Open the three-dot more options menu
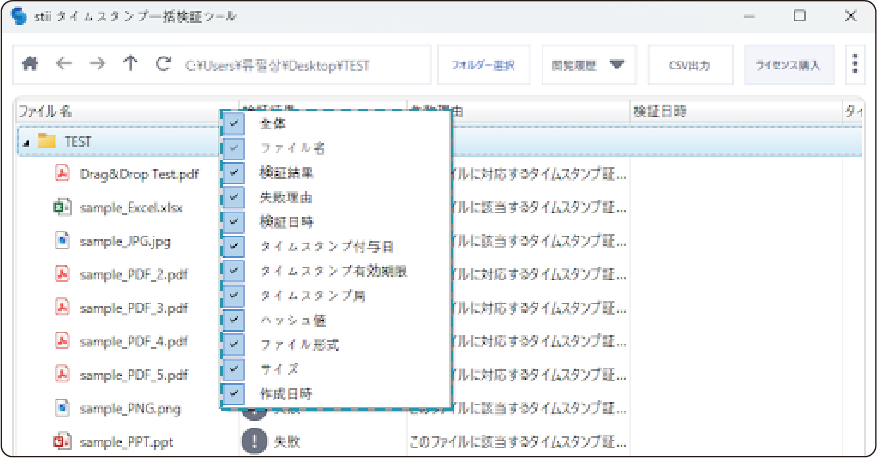This screenshot has height=458, width=877. pos(854,65)
